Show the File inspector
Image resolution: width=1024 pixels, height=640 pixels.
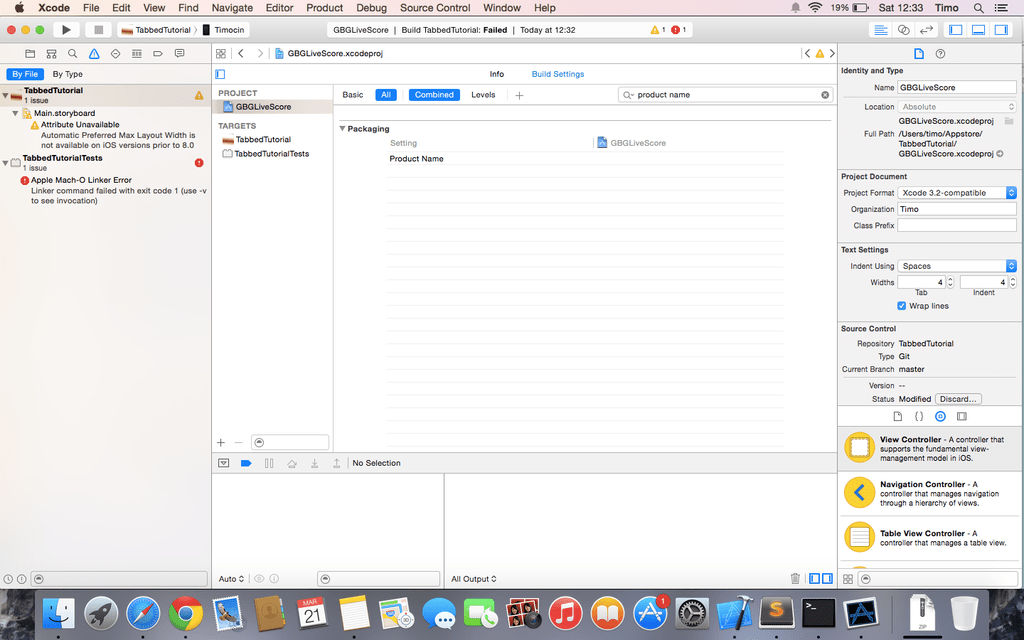tap(919, 54)
